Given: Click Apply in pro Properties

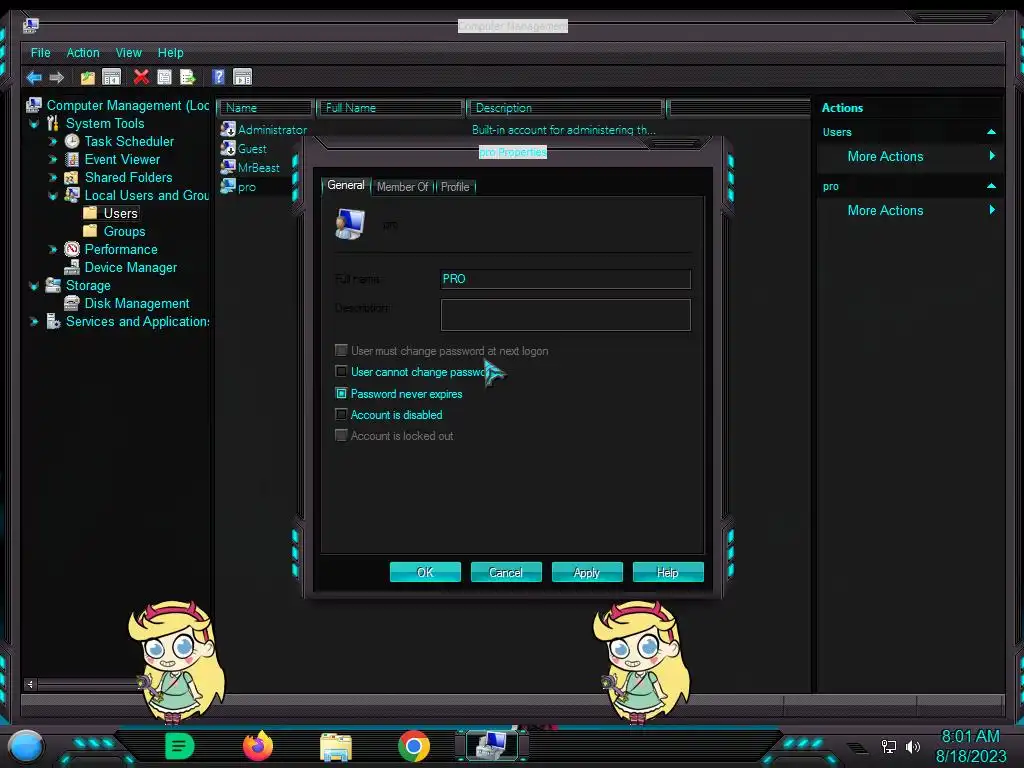Looking at the screenshot, I should 587,572.
